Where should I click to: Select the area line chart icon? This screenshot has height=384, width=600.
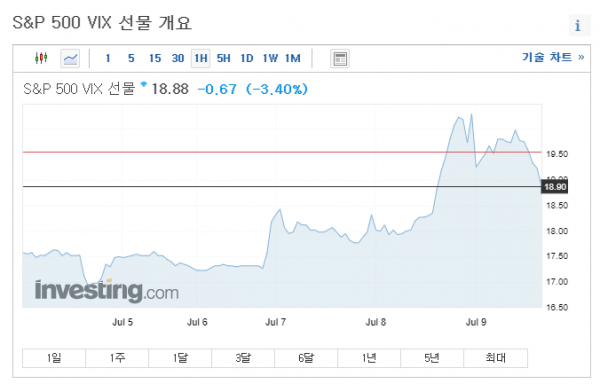point(70,59)
